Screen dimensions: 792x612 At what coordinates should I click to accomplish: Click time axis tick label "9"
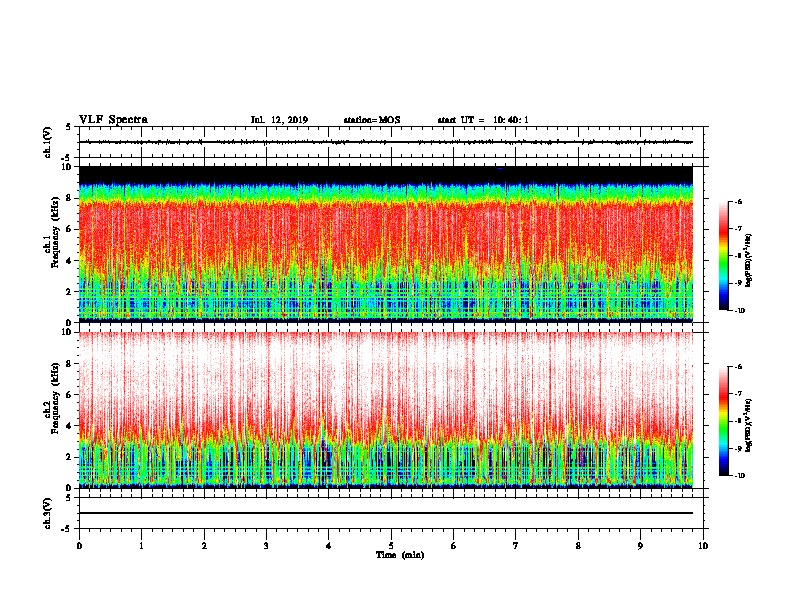click(640, 546)
